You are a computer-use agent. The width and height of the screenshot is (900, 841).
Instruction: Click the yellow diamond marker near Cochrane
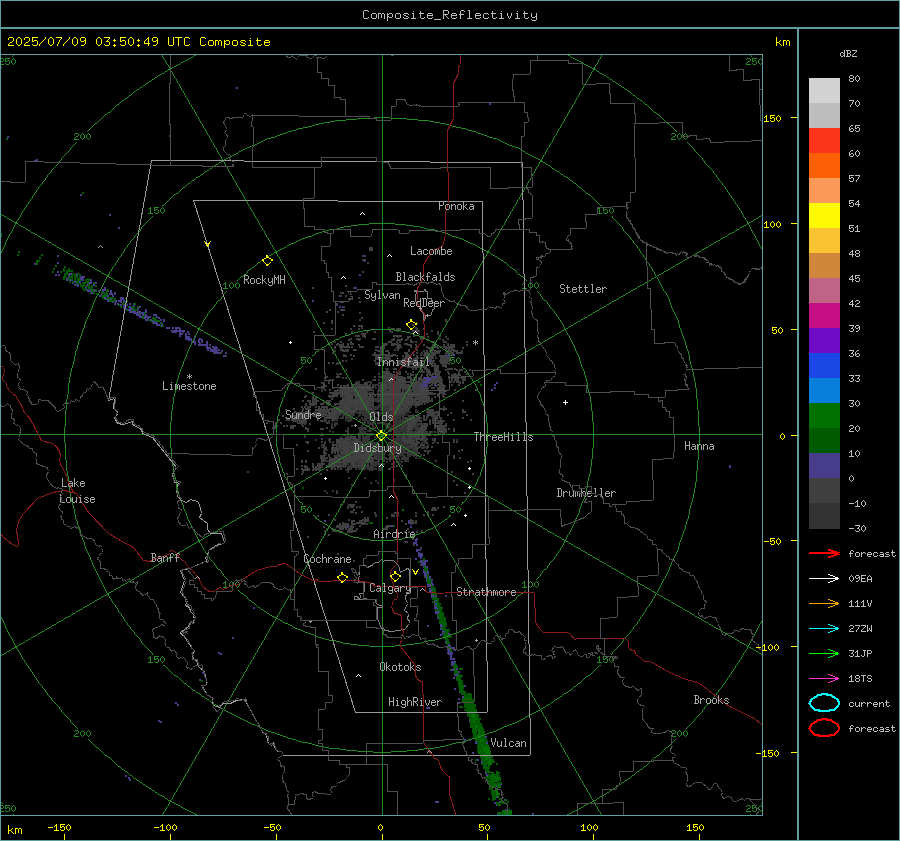[342, 577]
